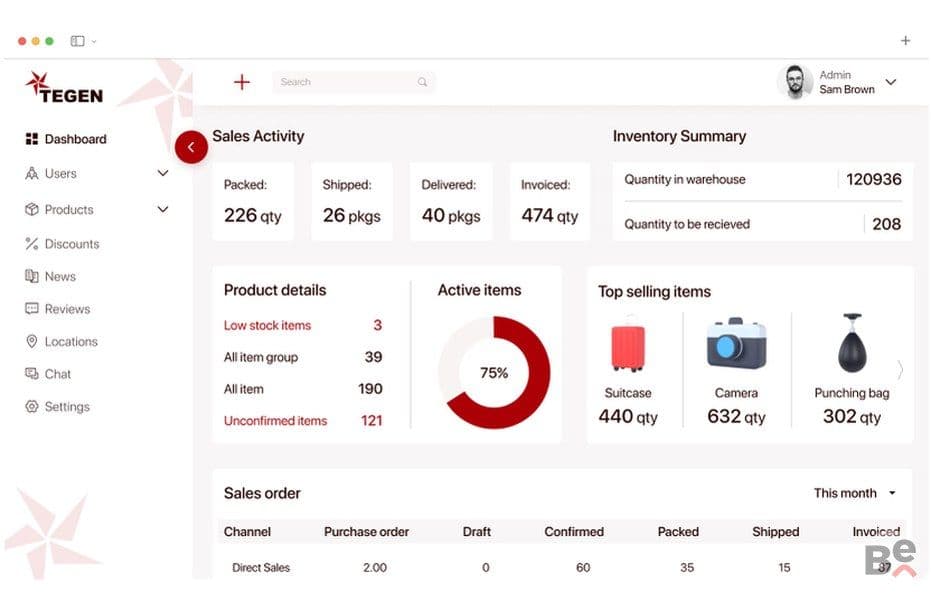Open the Reviews menu item
This screenshot has width=931, height=600.
tap(58, 309)
